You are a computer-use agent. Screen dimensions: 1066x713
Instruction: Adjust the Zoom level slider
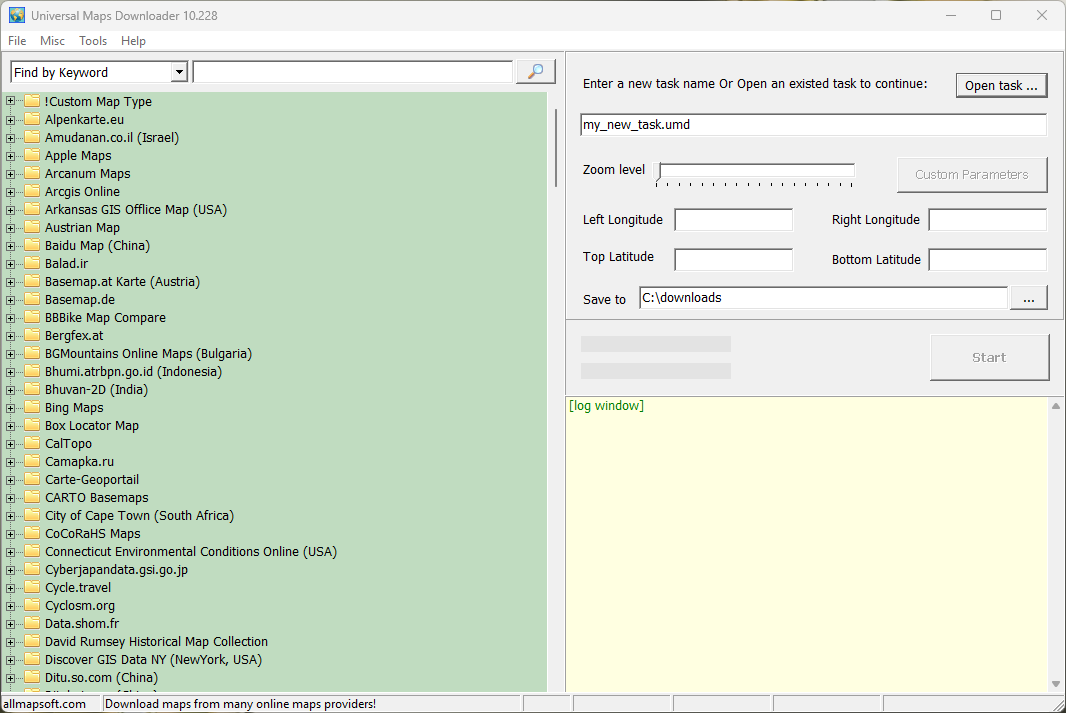tap(755, 174)
